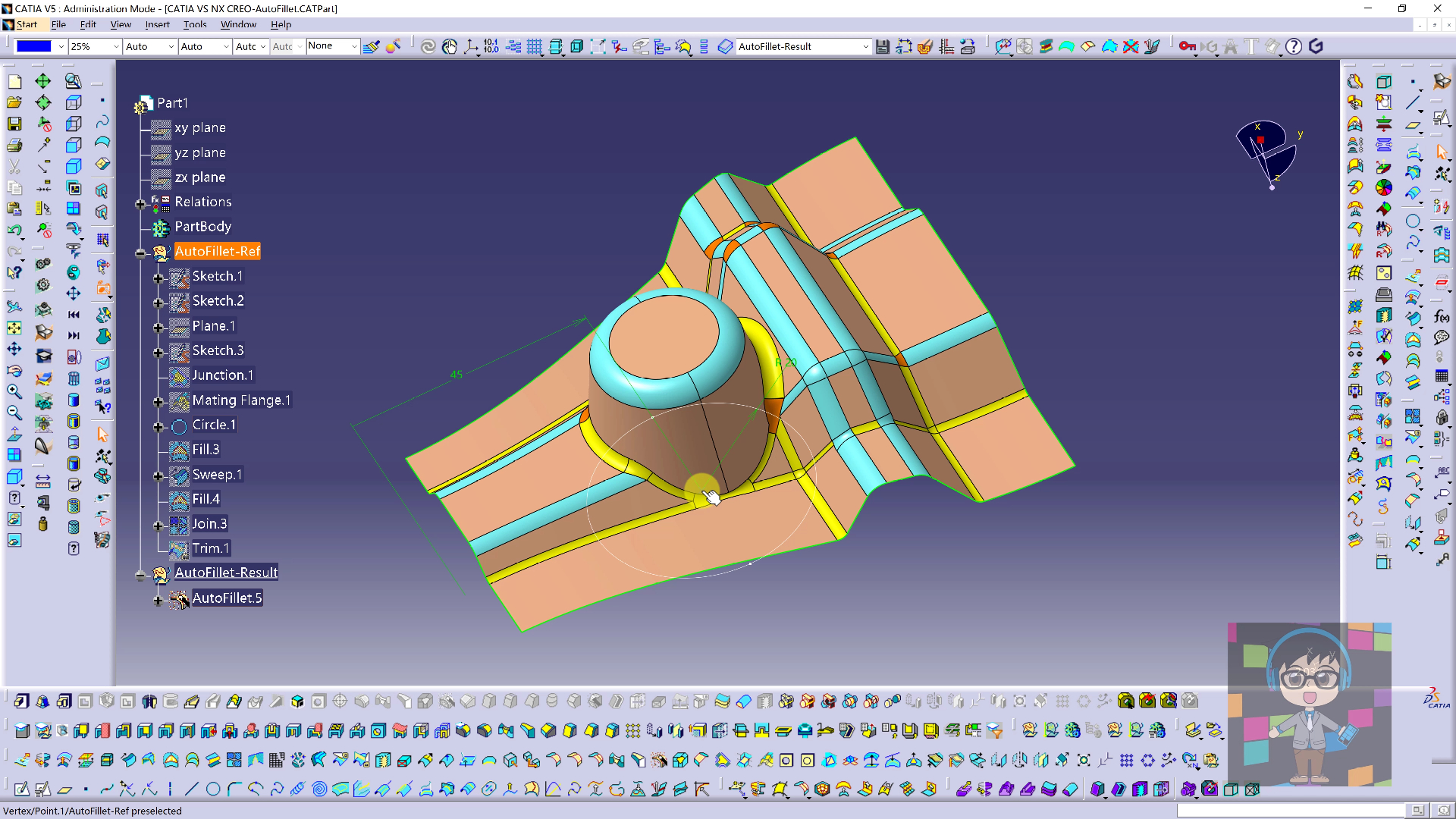The height and width of the screenshot is (819, 1456).
Task: Open the Tools menu
Action: 195,24
